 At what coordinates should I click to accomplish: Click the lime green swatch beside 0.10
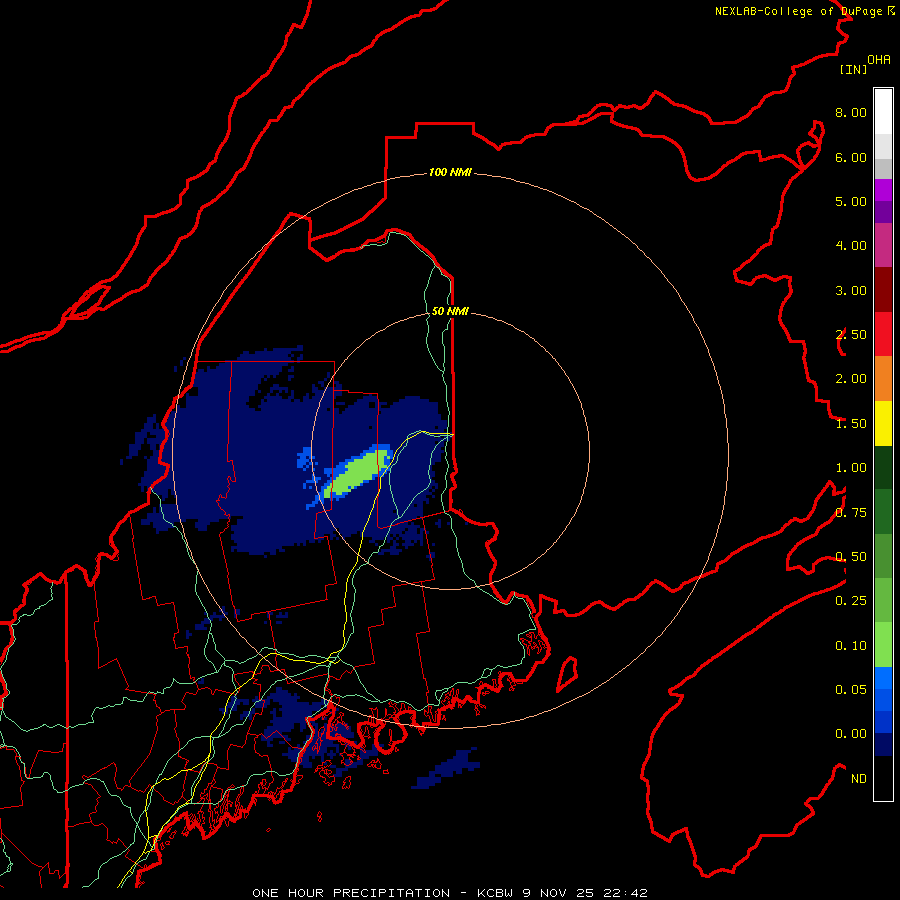coord(883,645)
